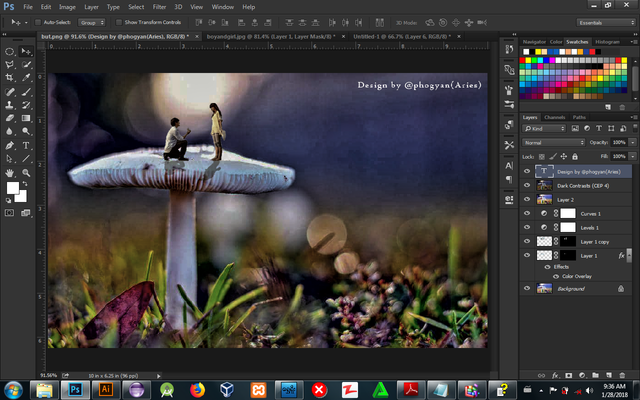Select the Pen tool
The height and width of the screenshot is (400, 640).
(x=10, y=145)
